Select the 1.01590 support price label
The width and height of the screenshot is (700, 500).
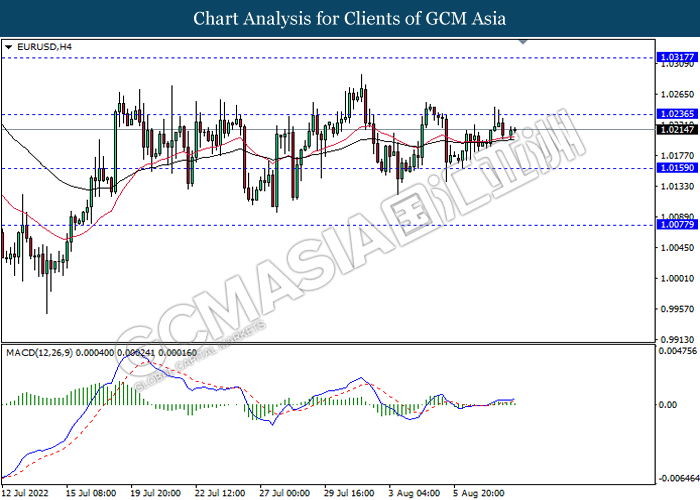[x=677, y=168]
